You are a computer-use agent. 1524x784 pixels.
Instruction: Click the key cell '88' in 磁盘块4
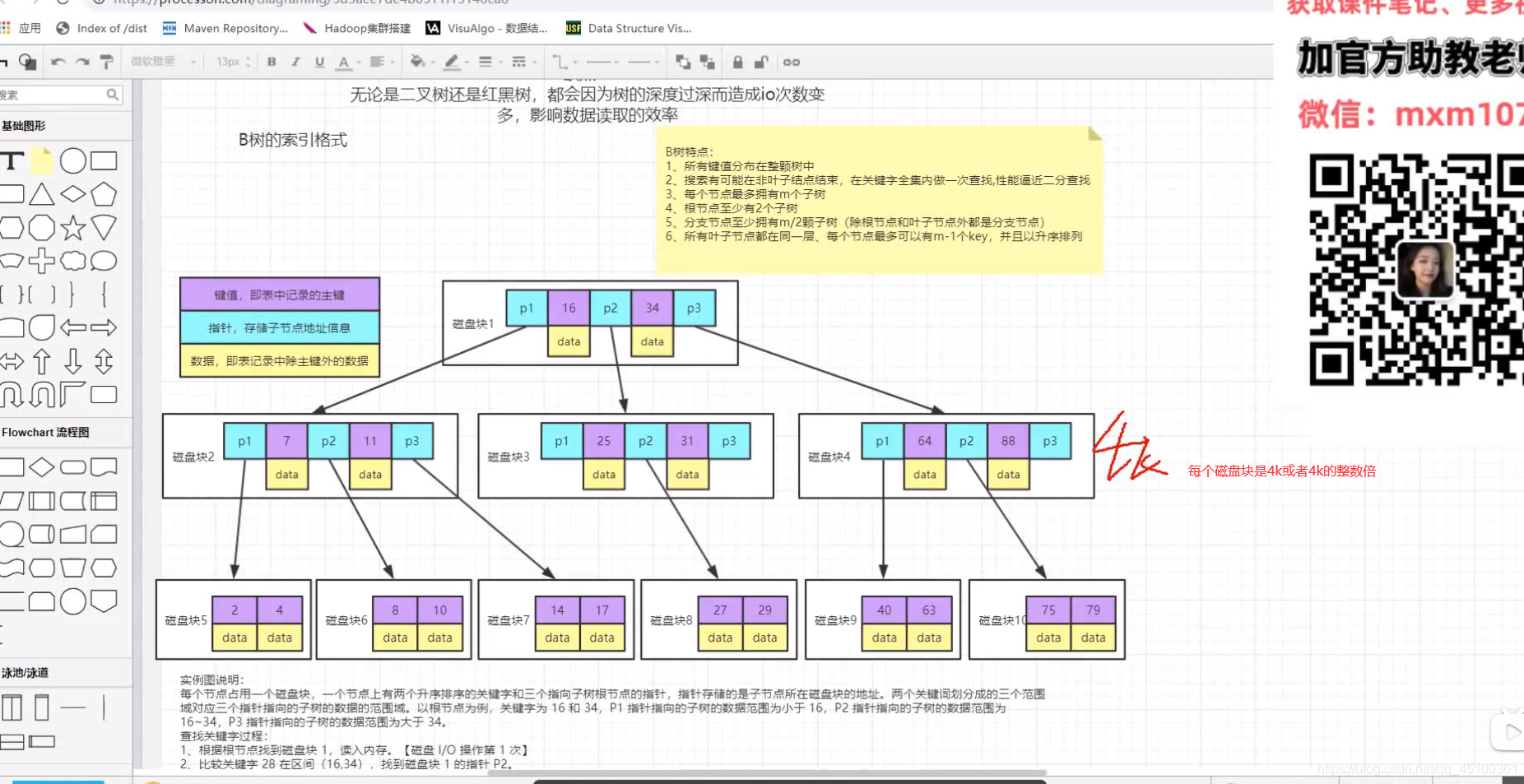(1008, 441)
